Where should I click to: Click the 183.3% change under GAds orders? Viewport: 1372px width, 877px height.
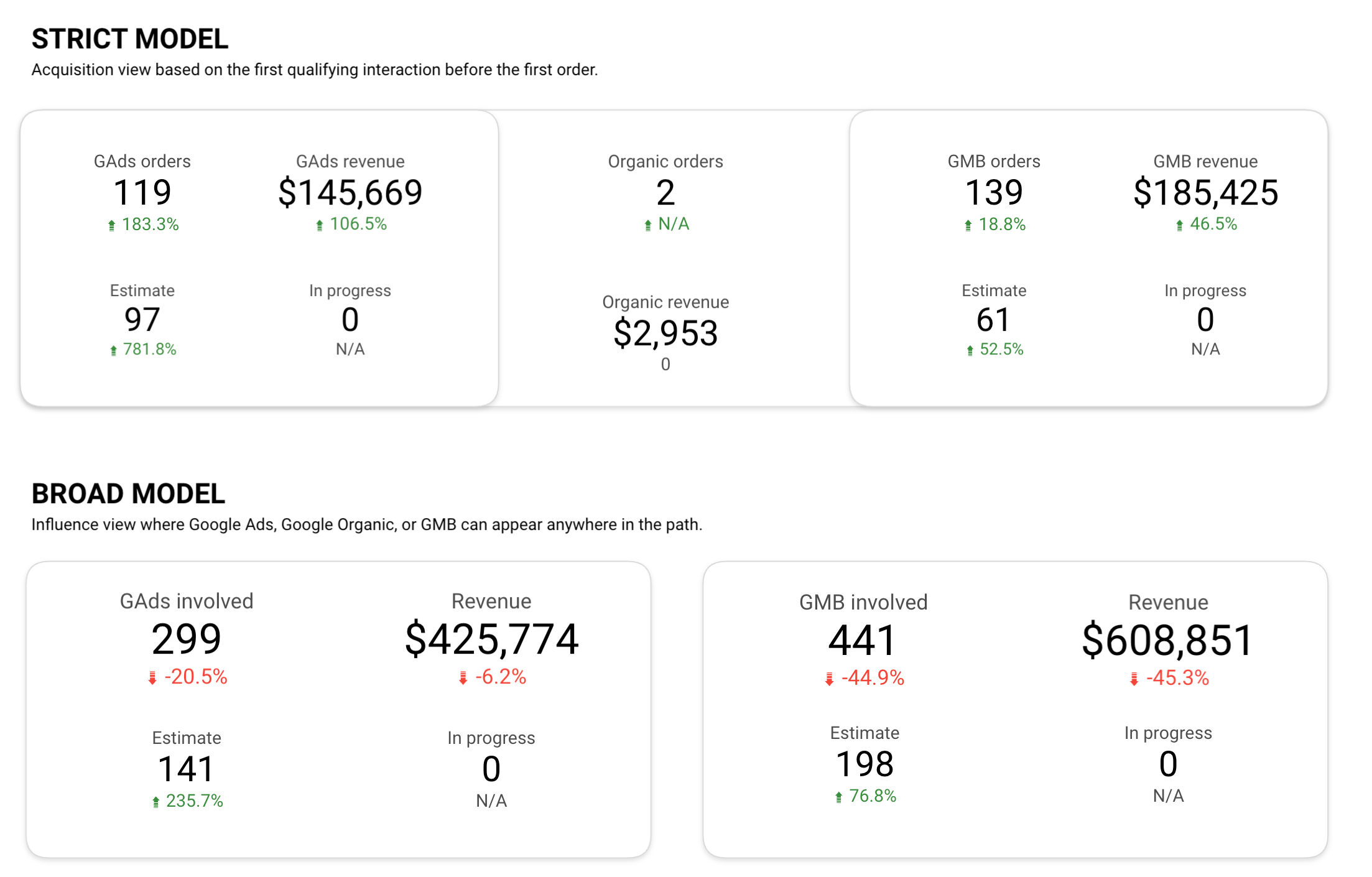tap(151, 225)
